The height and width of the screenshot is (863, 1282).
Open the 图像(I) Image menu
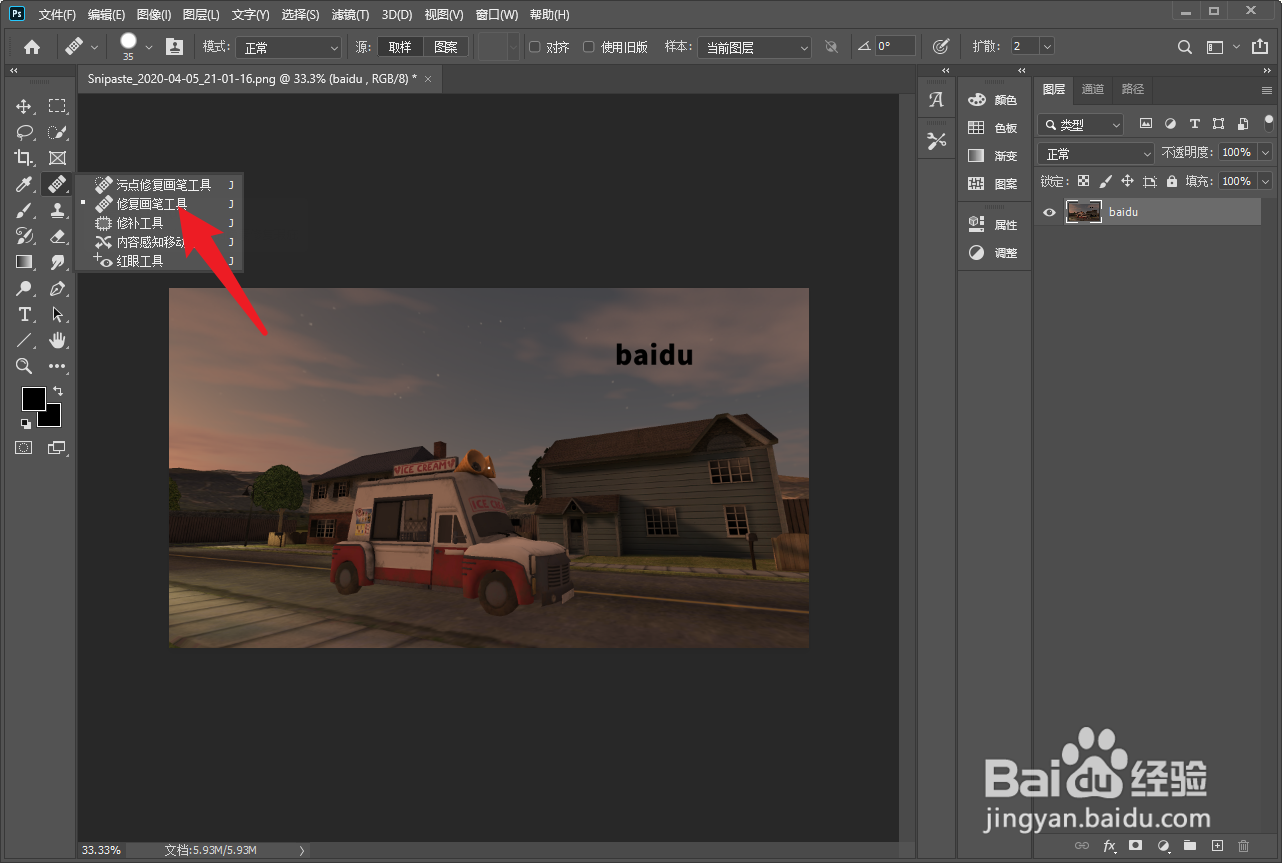[154, 15]
